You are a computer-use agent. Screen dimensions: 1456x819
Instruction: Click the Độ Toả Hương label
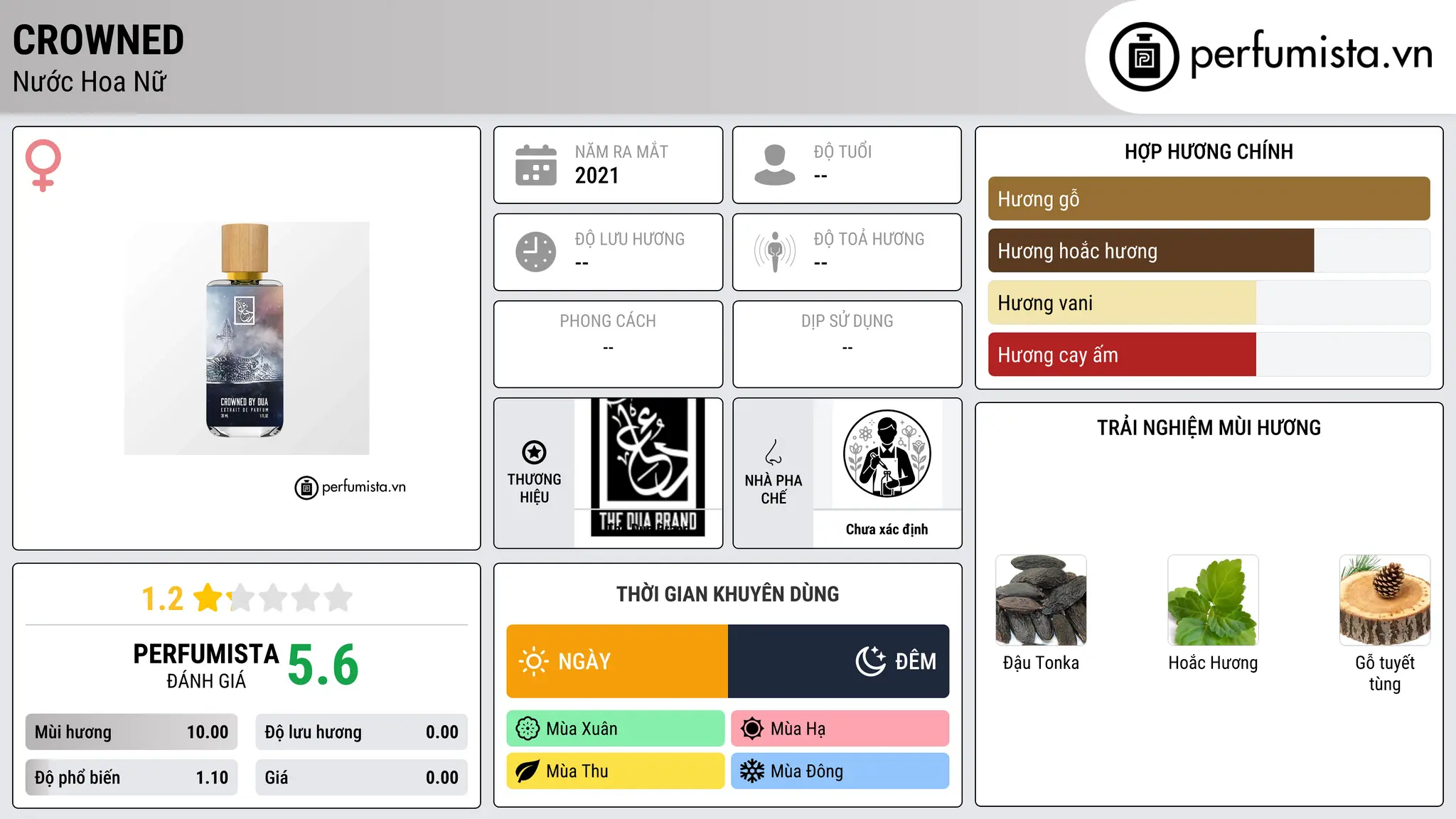[869, 239]
